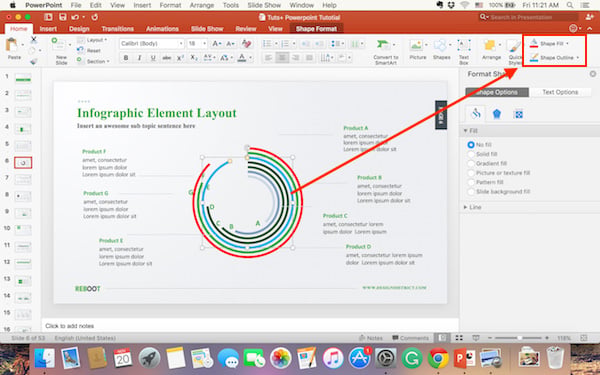Open the Shapes gallery

[x=442, y=50]
